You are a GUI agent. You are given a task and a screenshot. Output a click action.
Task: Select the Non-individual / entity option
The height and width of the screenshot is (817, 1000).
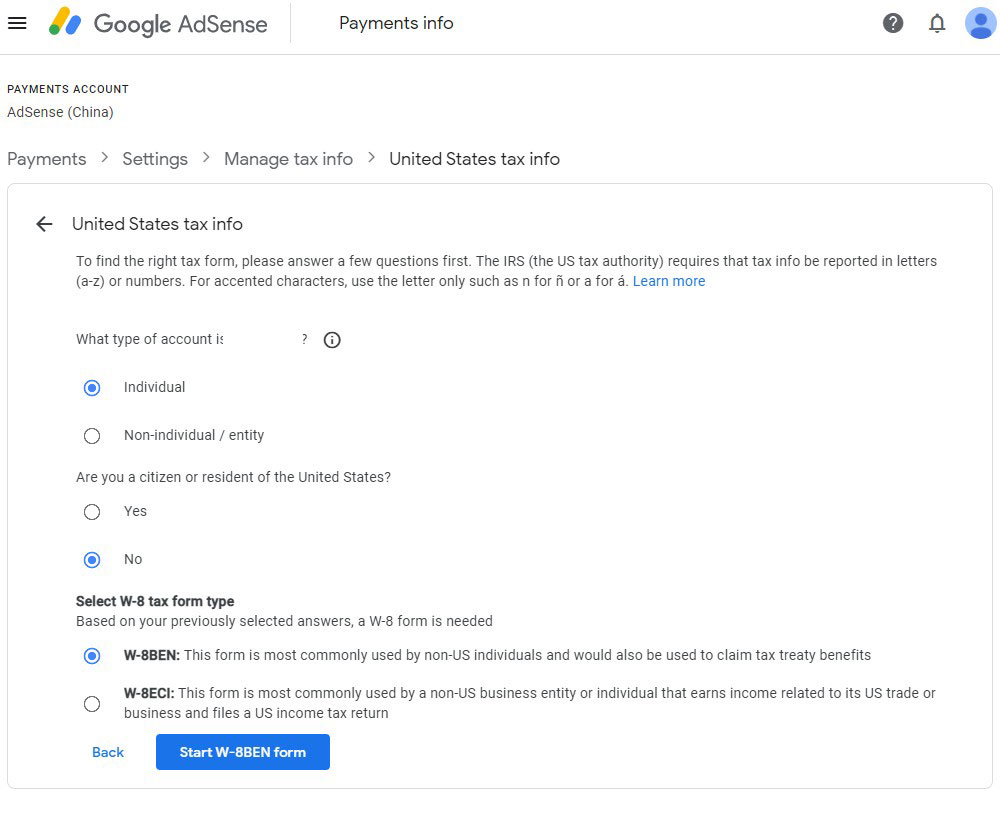pos(92,436)
